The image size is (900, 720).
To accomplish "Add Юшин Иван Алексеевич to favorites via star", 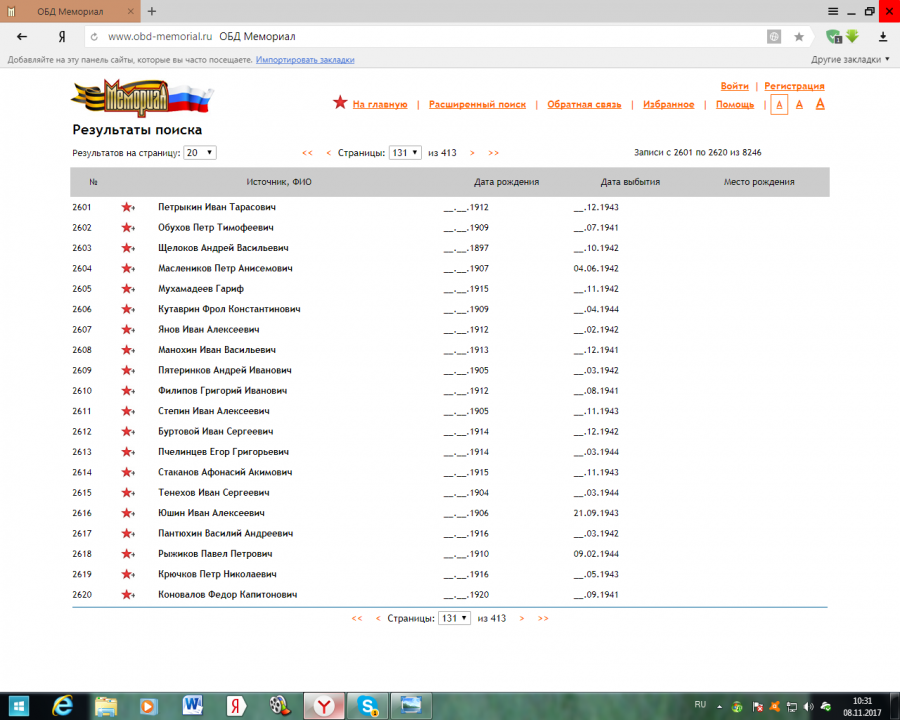I will tap(127, 513).
